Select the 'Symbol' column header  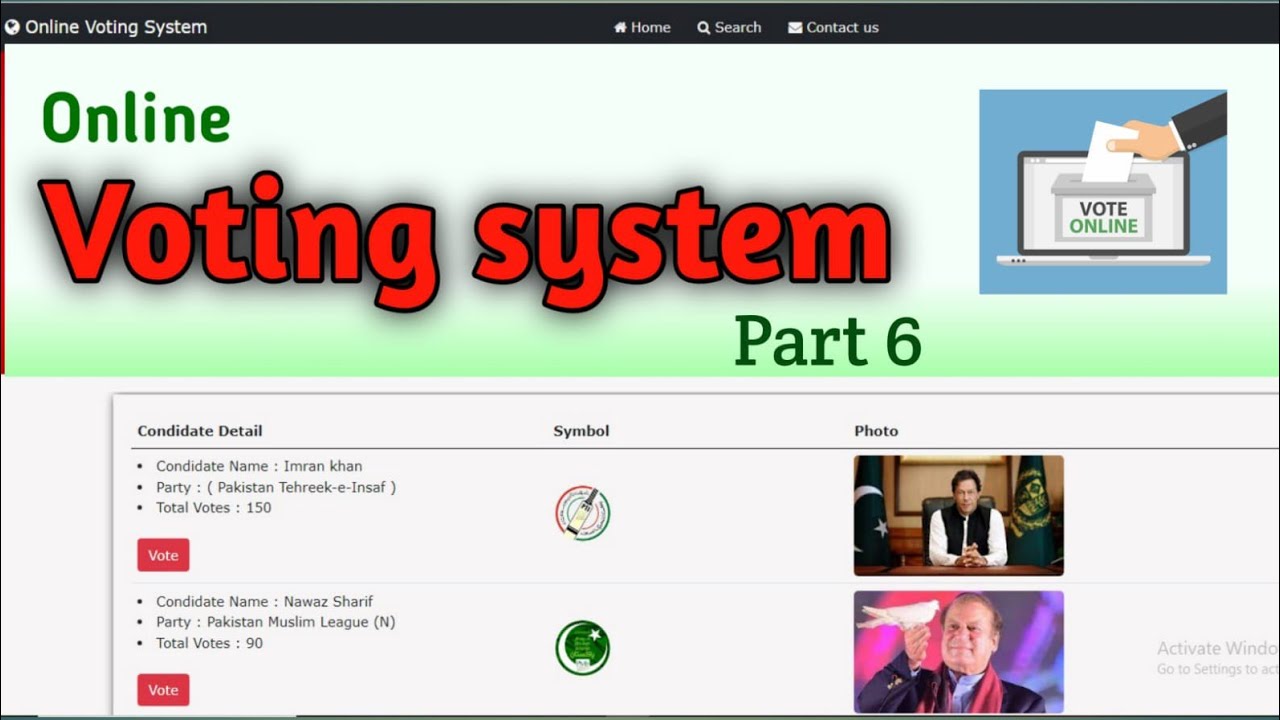tap(581, 431)
